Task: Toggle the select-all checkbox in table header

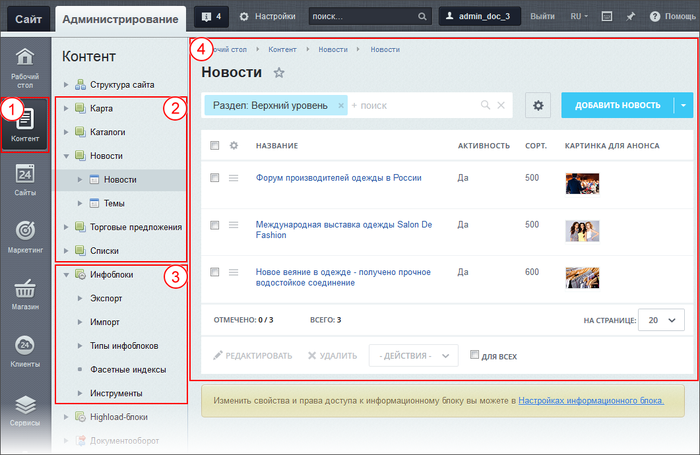Action: coord(215,145)
